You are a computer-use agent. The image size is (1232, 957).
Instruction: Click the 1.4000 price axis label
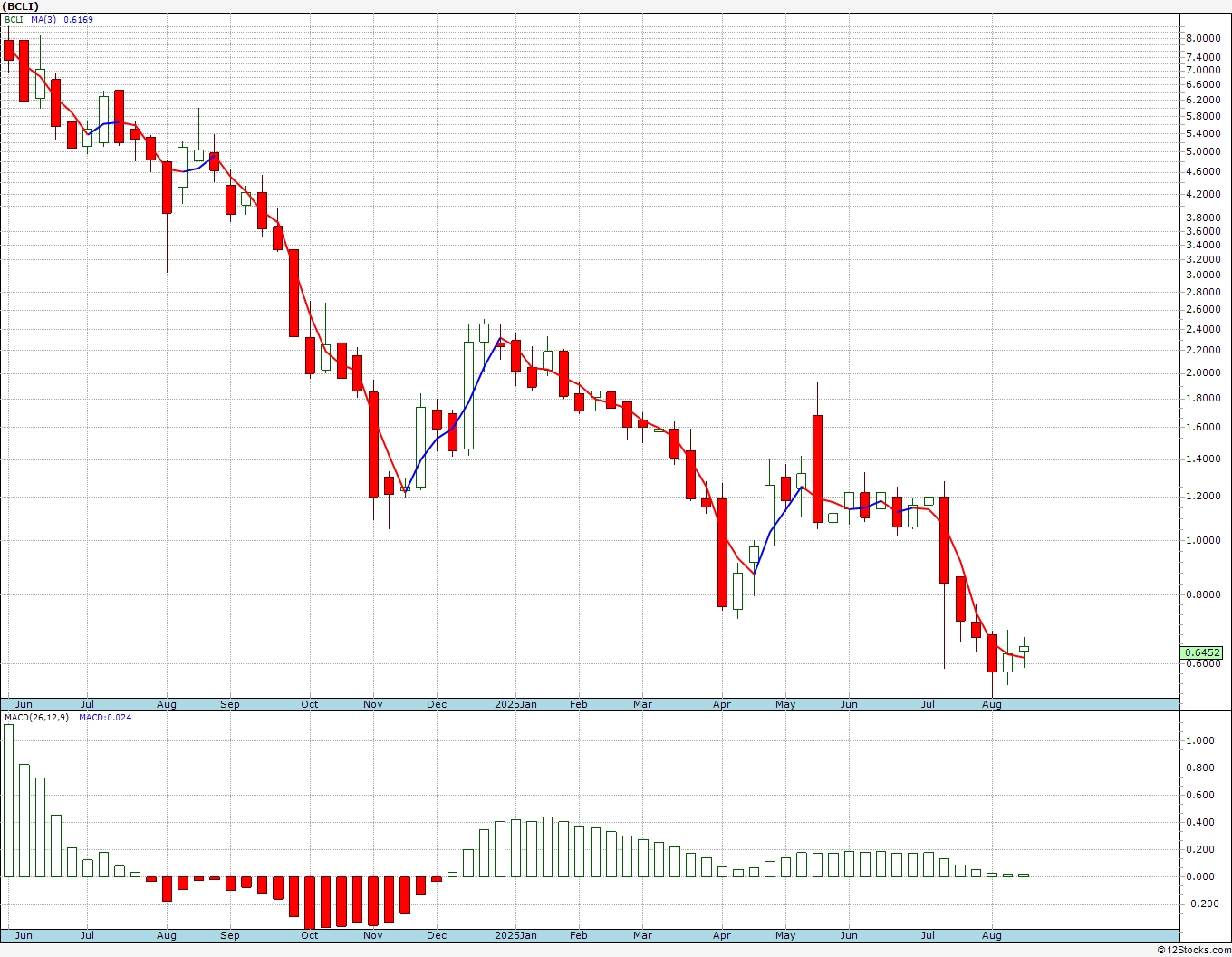[x=1203, y=459]
